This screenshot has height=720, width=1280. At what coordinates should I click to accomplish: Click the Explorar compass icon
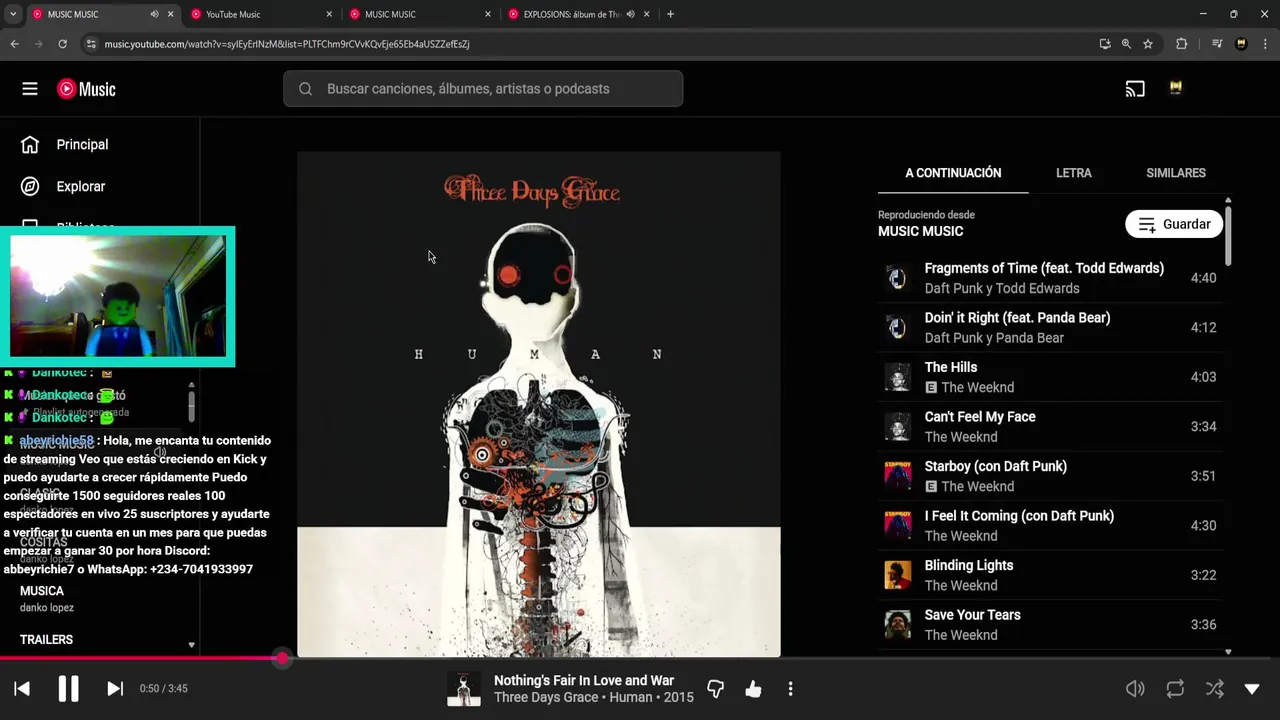coord(30,187)
